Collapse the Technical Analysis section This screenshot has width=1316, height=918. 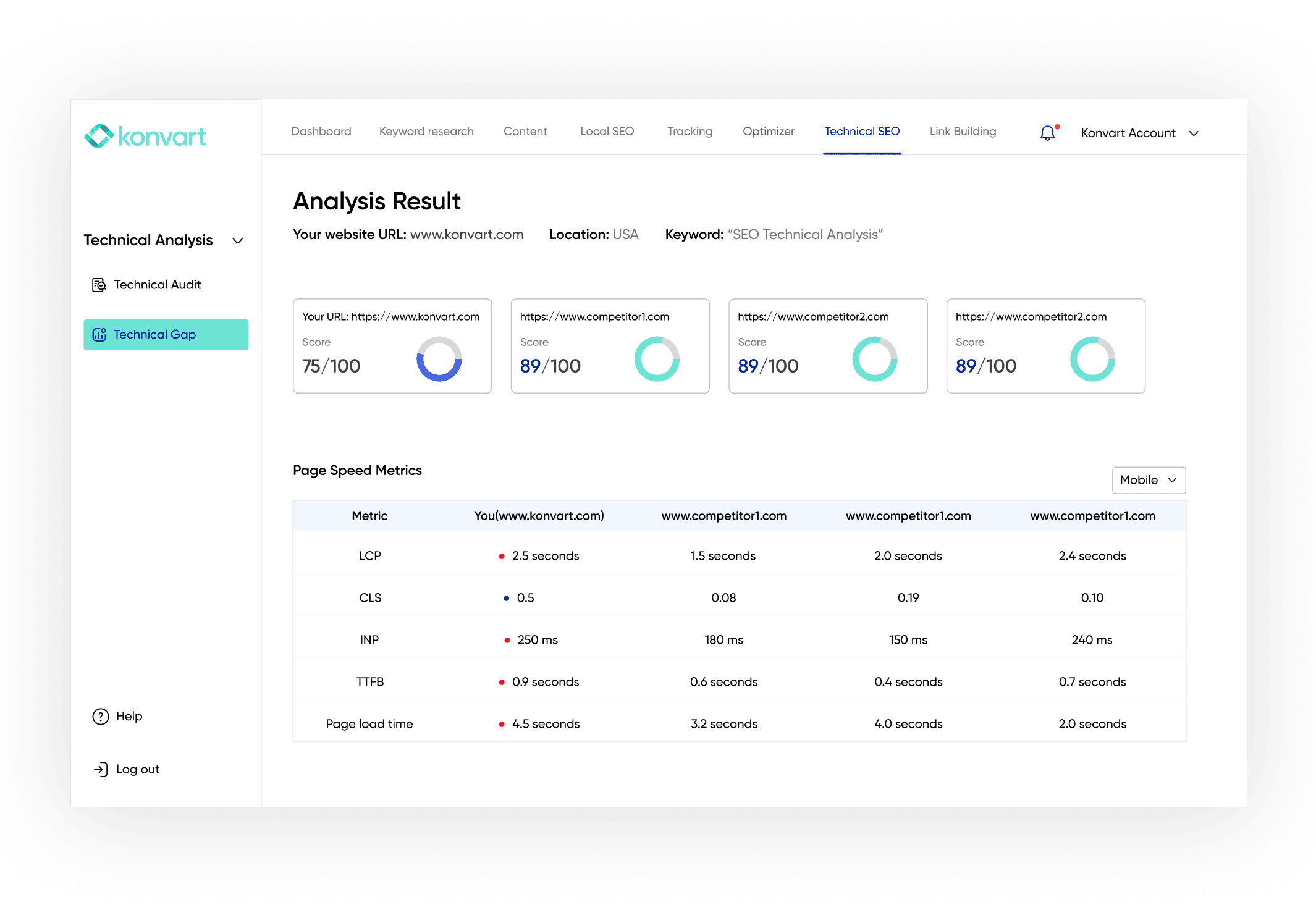(x=238, y=240)
